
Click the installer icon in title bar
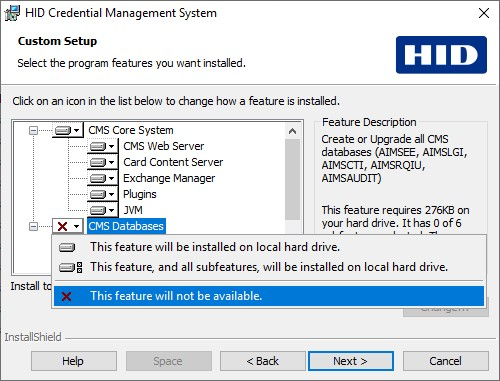coord(12,13)
